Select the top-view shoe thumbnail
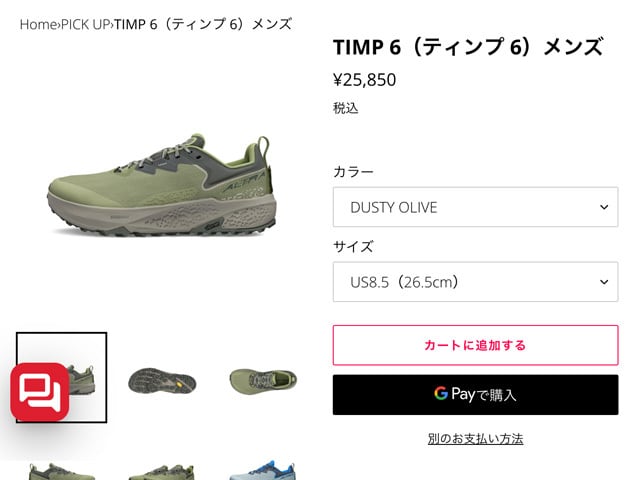Image resolution: width=640 pixels, height=480 pixels. [263, 380]
